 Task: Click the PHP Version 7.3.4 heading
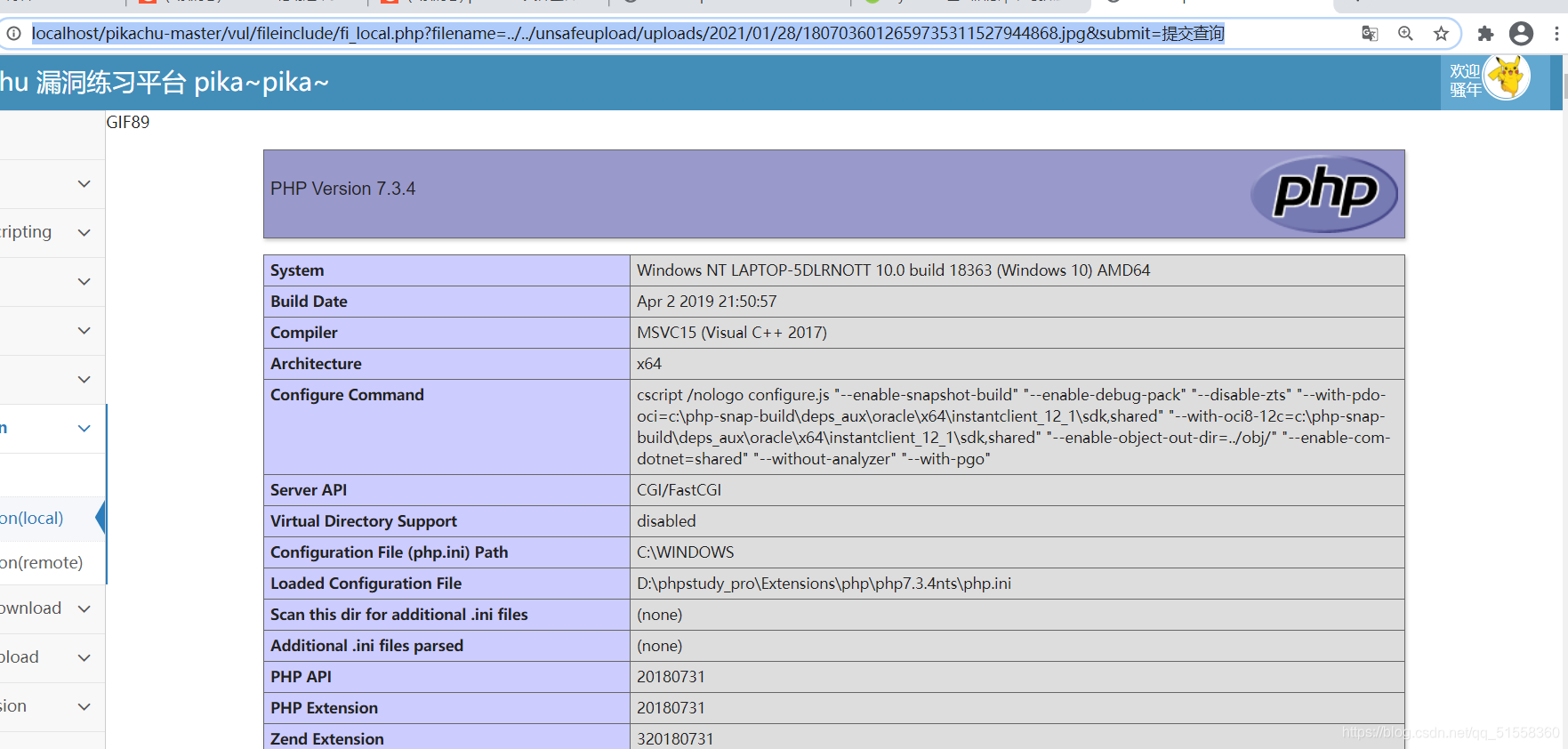343,189
